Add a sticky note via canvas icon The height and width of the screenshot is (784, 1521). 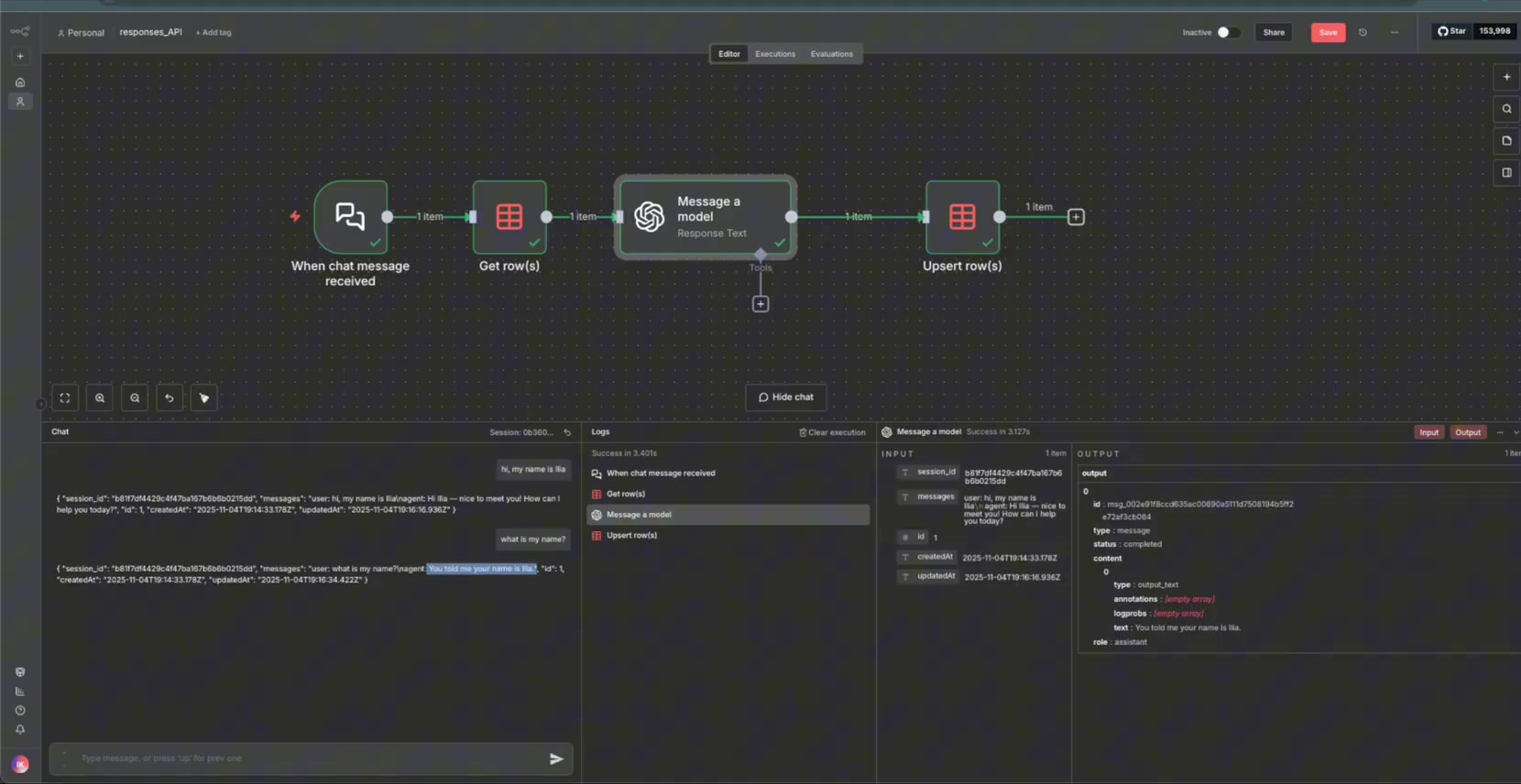point(1506,141)
